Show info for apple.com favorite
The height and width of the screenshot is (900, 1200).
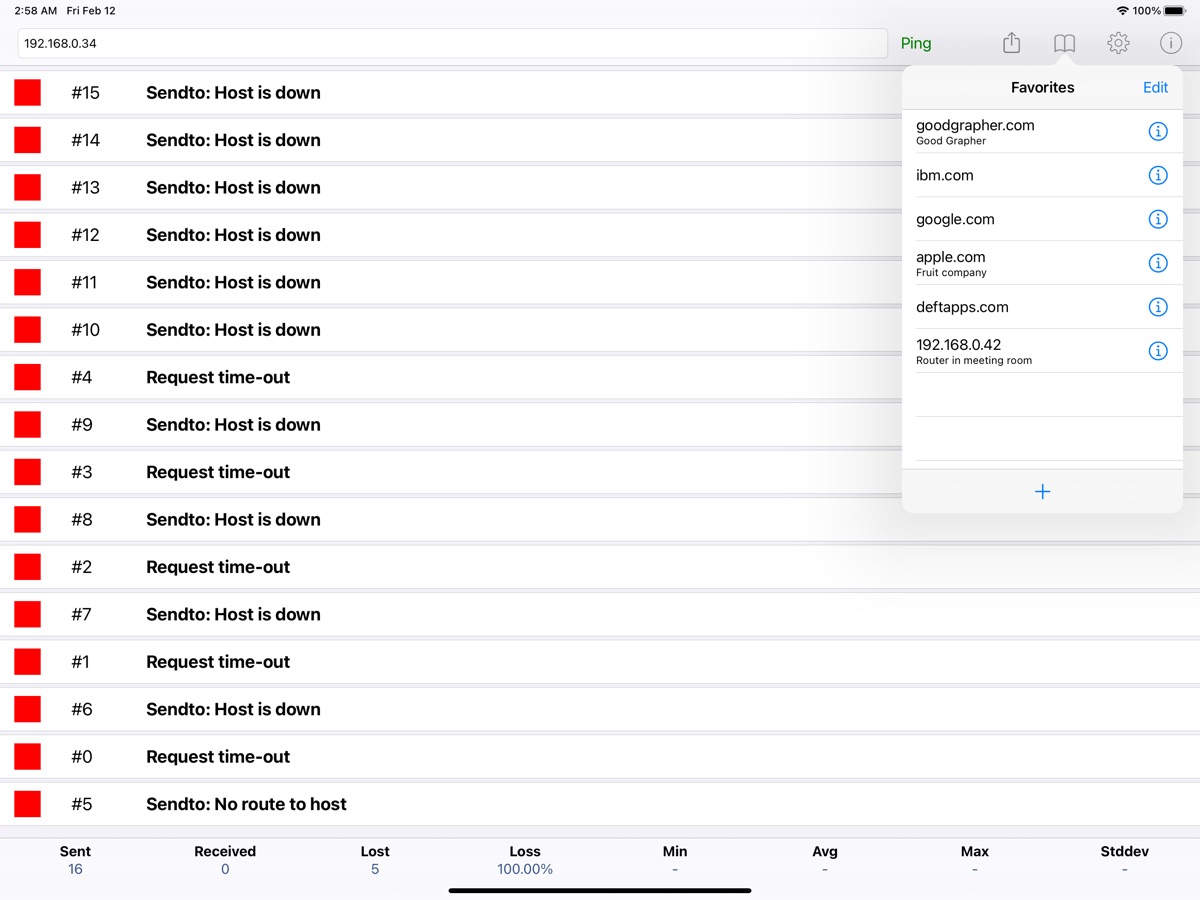click(1157, 263)
